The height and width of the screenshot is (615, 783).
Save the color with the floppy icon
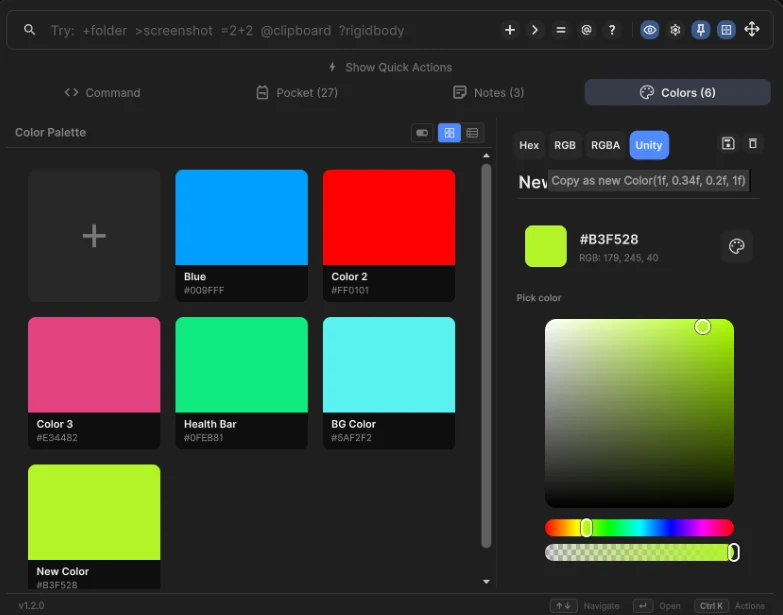coord(728,144)
